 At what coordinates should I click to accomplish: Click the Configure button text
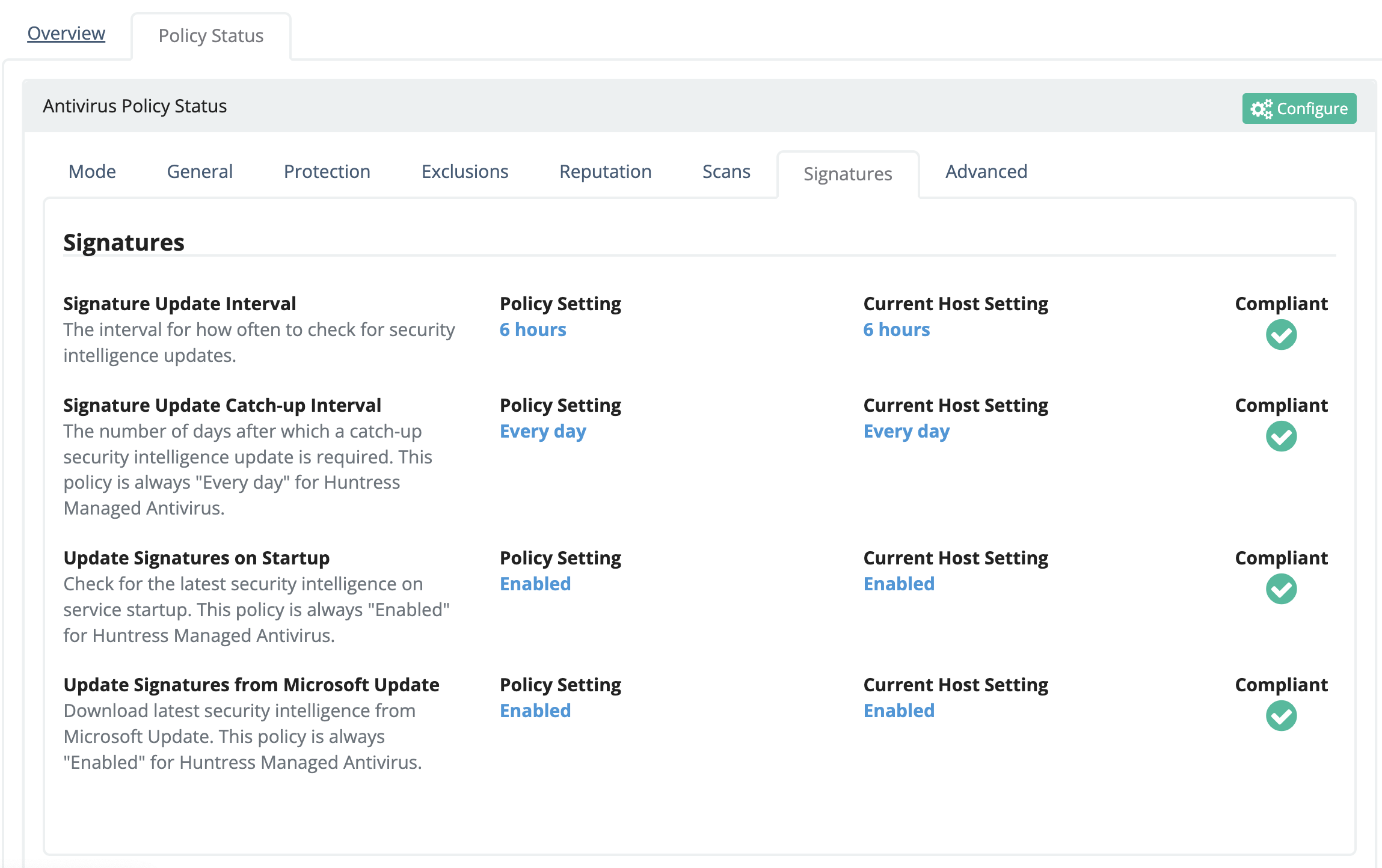coord(1312,109)
